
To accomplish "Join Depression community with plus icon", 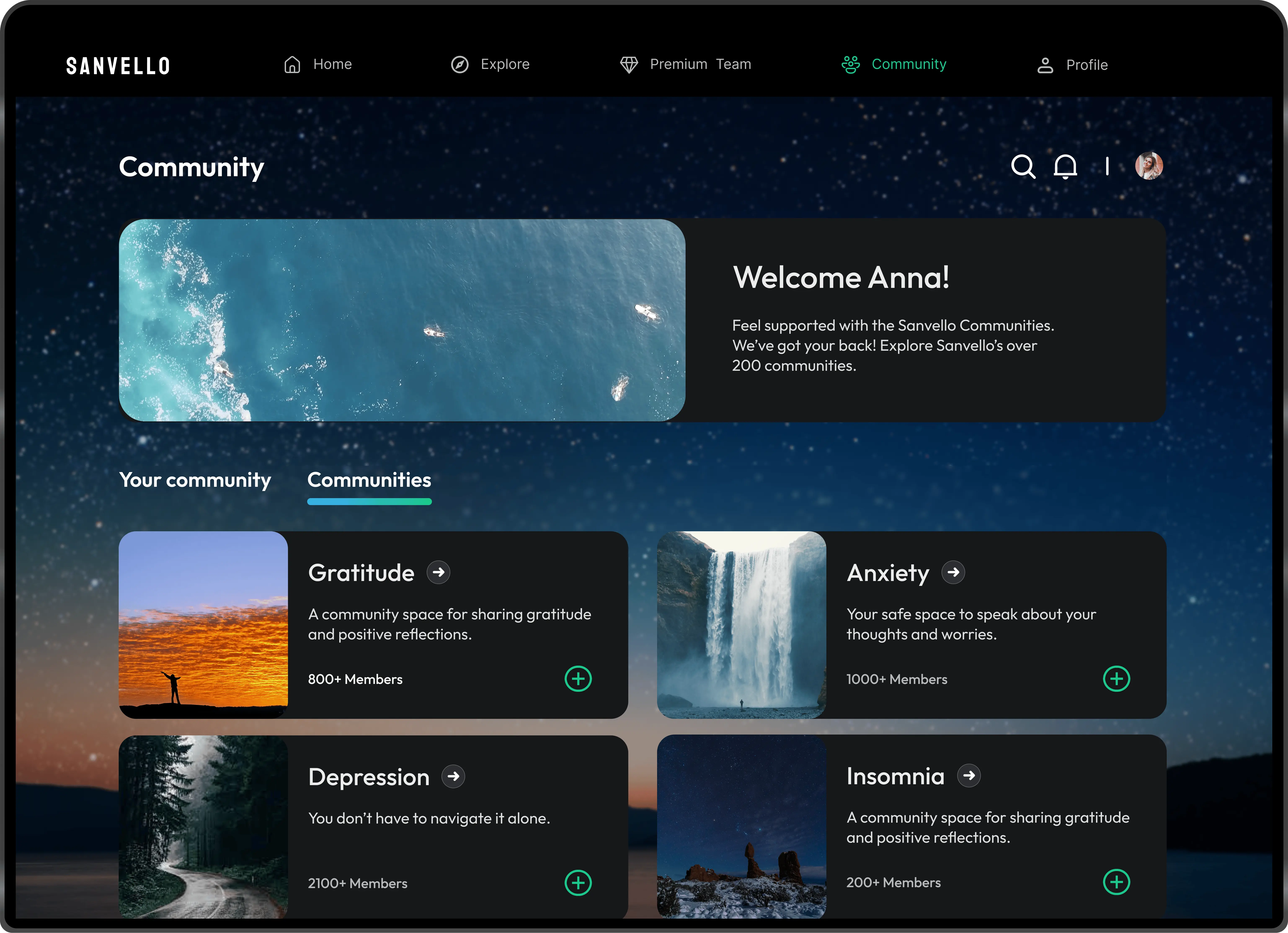I will (x=578, y=883).
